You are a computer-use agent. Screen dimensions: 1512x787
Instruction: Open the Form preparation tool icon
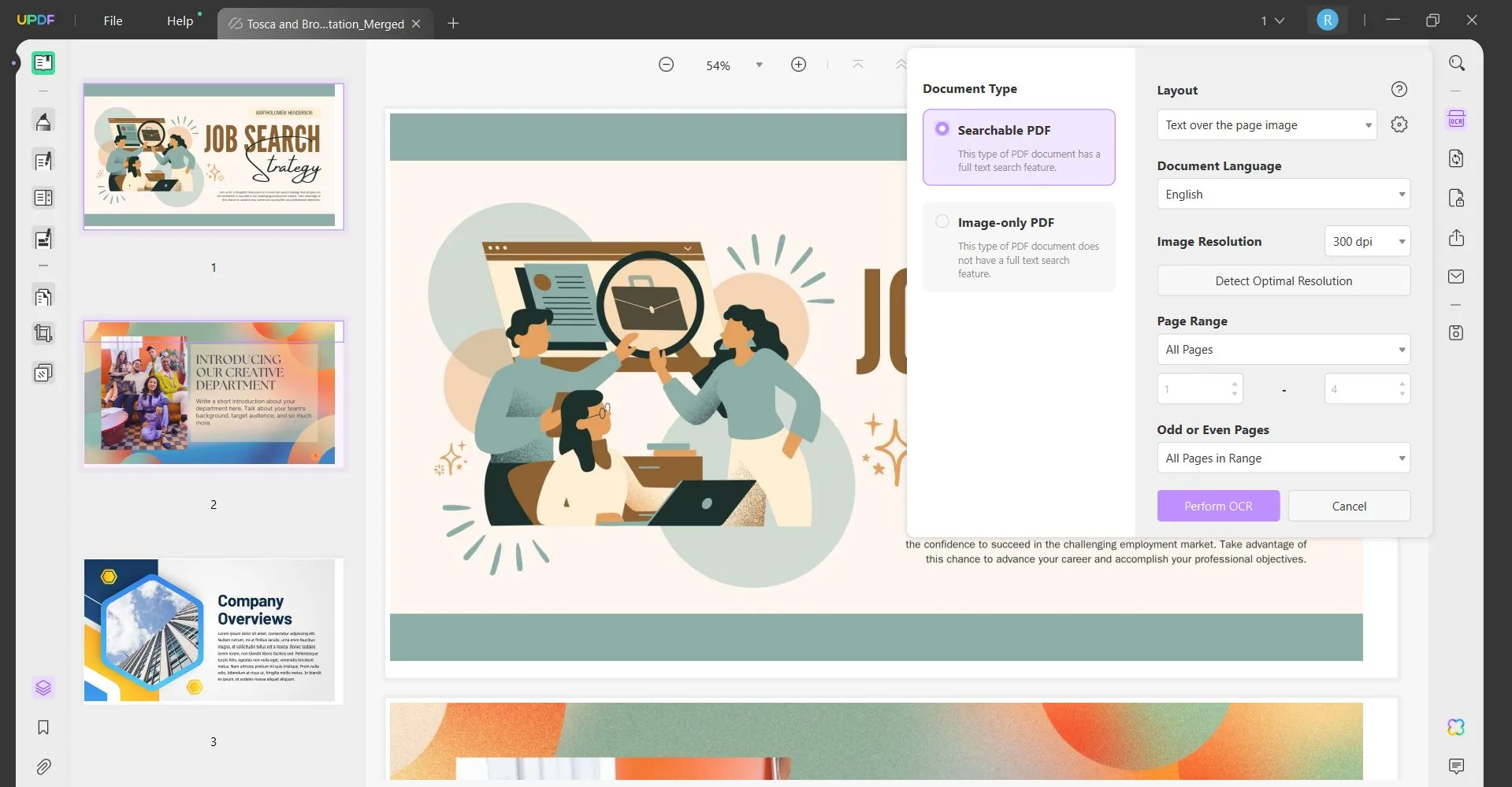point(43,198)
